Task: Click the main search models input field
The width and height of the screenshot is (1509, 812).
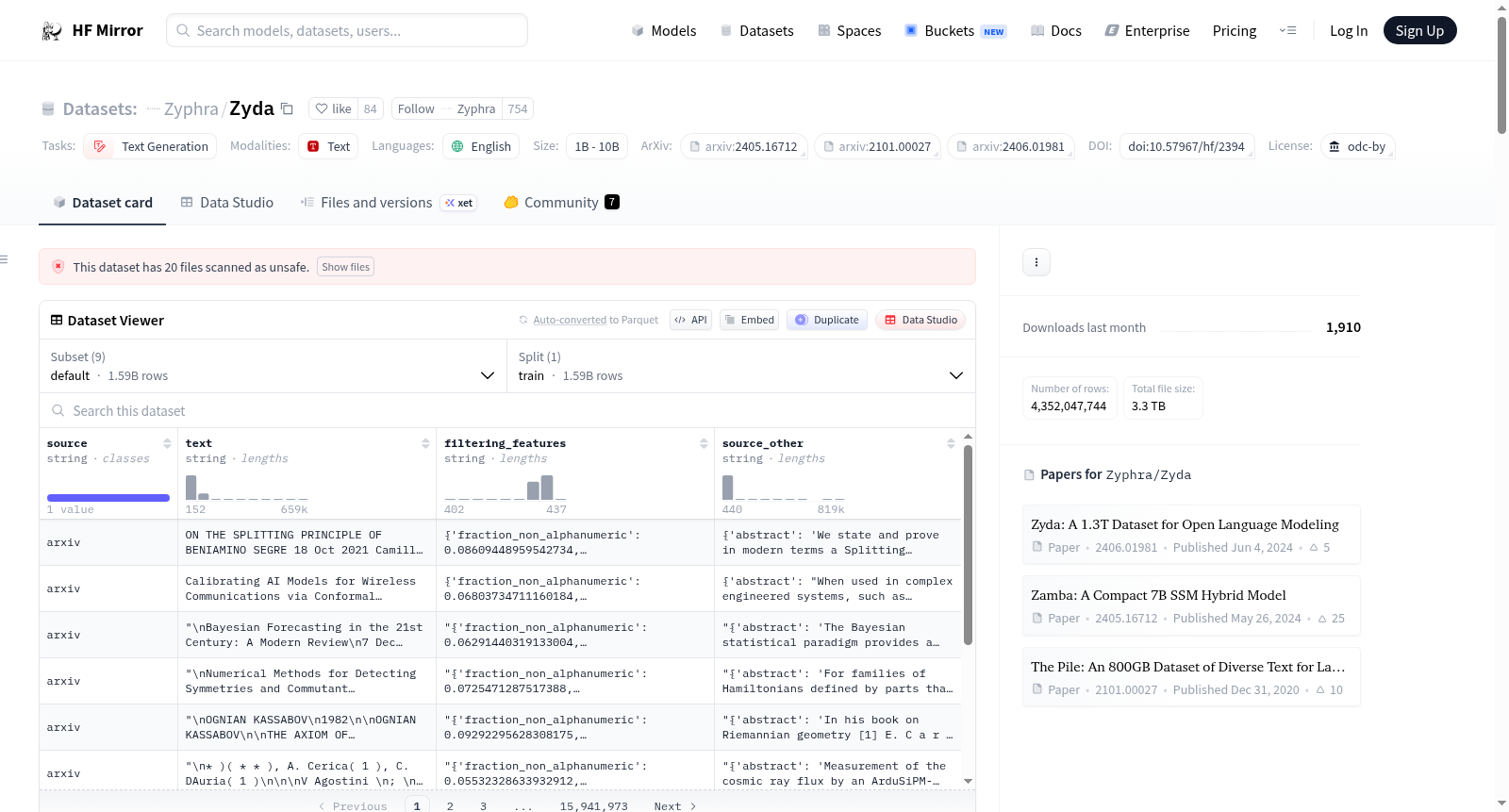Action: [x=347, y=31]
